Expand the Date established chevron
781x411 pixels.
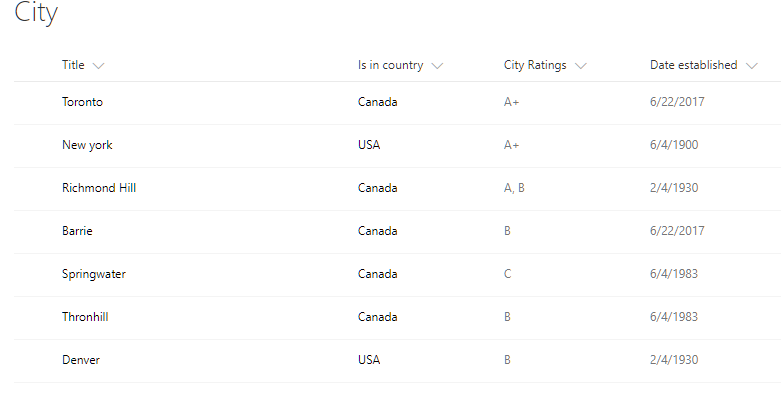pyautogui.click(x=752, y=66)
